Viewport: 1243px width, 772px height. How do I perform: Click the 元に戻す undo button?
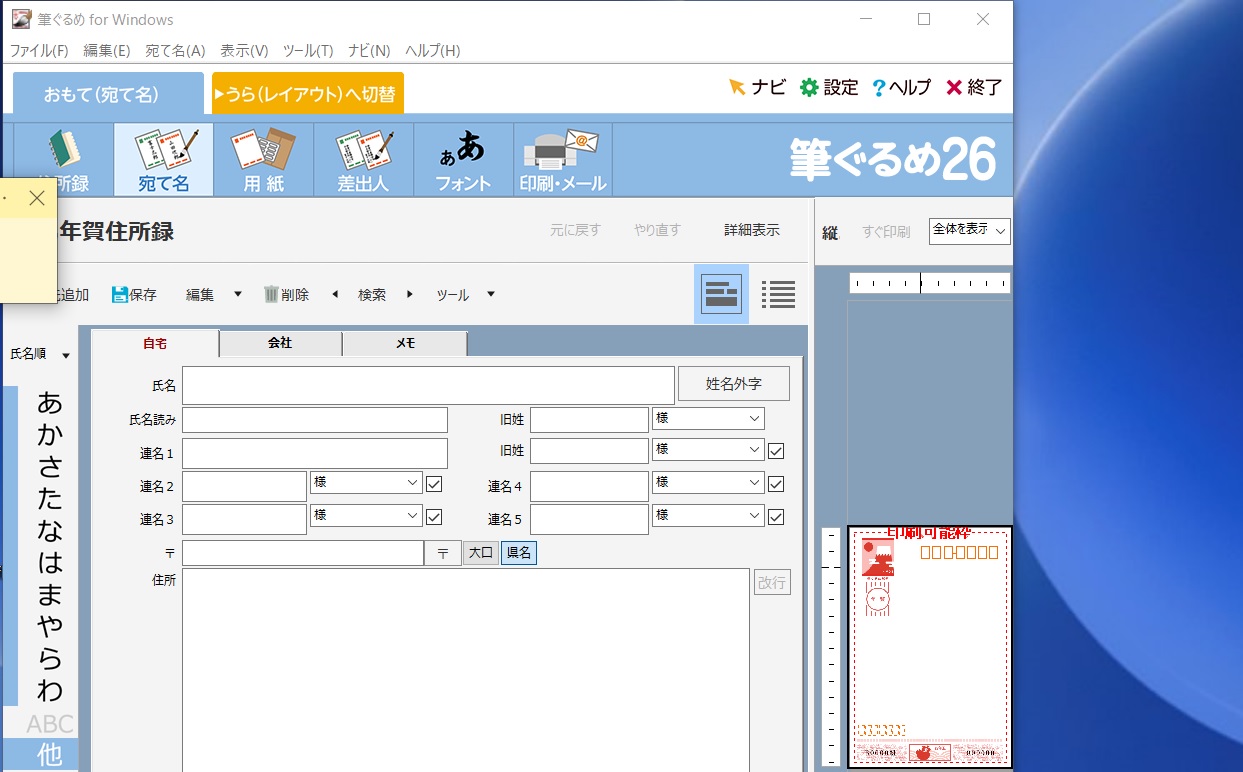tap(575, 230)
